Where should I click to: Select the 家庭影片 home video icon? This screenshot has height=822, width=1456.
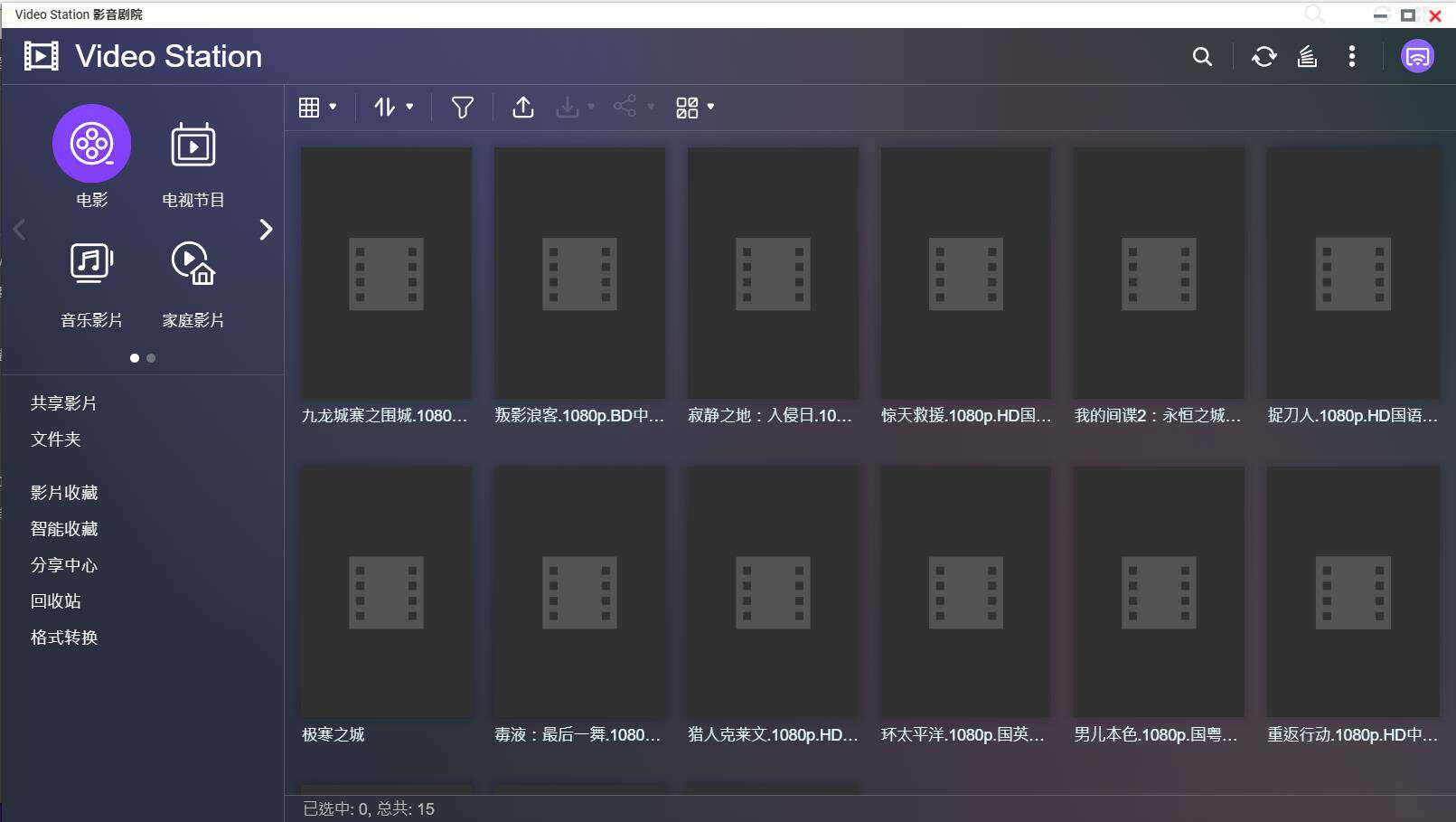pyautogui.click(x=193, y=263)
